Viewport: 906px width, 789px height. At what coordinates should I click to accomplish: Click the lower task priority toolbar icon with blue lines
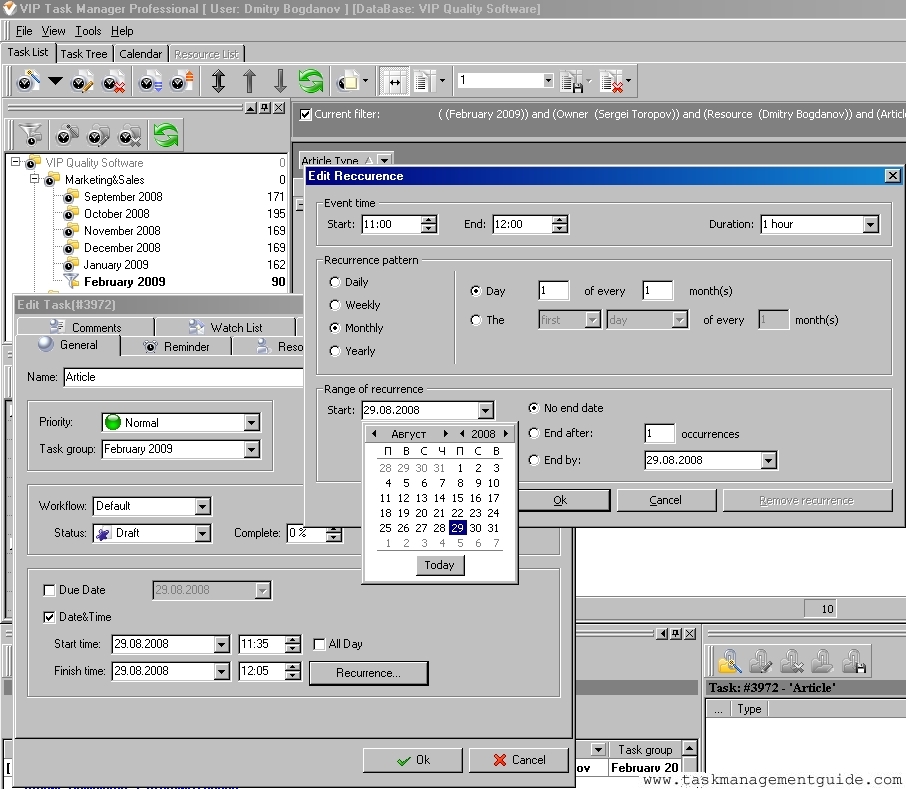pyautogui.click(x=151, y=81)
